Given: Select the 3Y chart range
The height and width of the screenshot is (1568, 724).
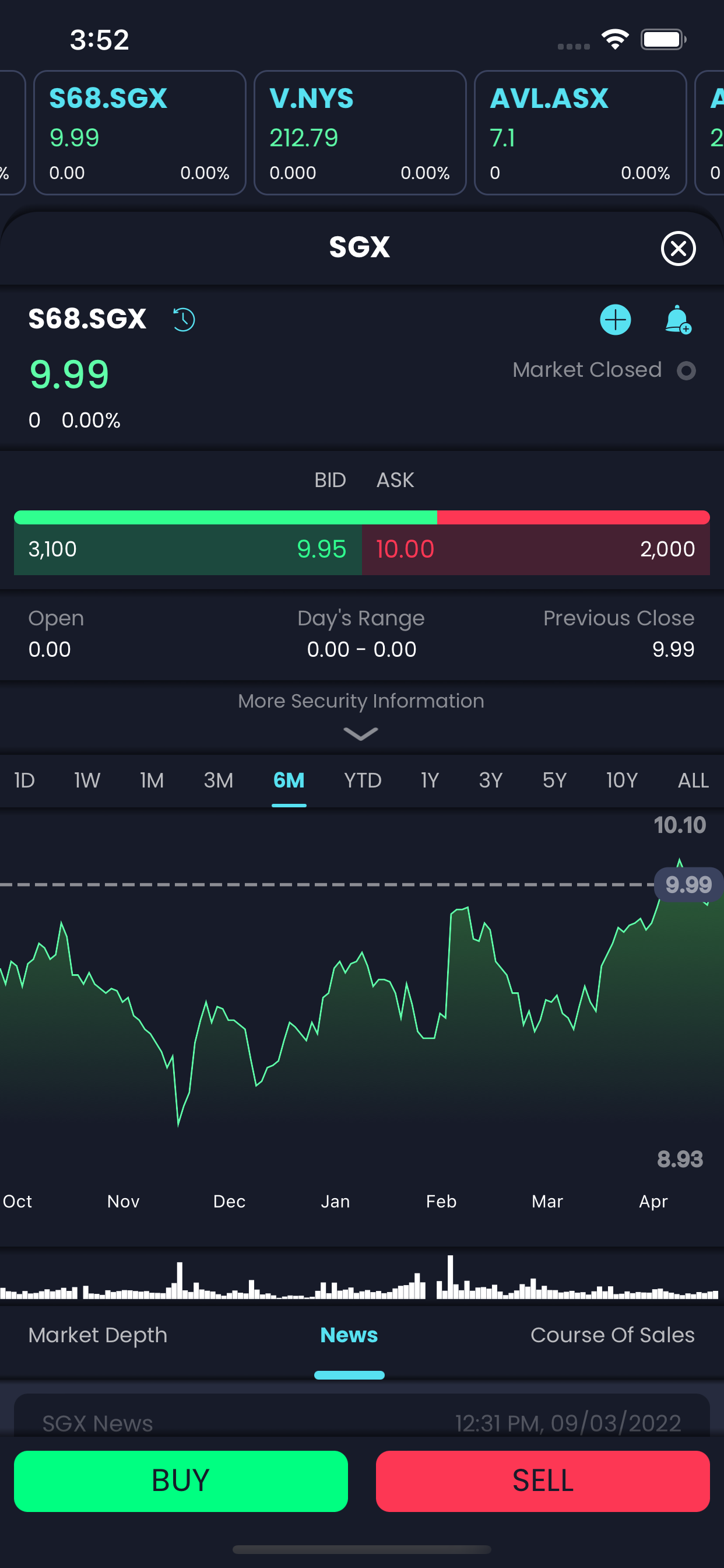Looking at the screenshot, I should [x=490, y=780].
